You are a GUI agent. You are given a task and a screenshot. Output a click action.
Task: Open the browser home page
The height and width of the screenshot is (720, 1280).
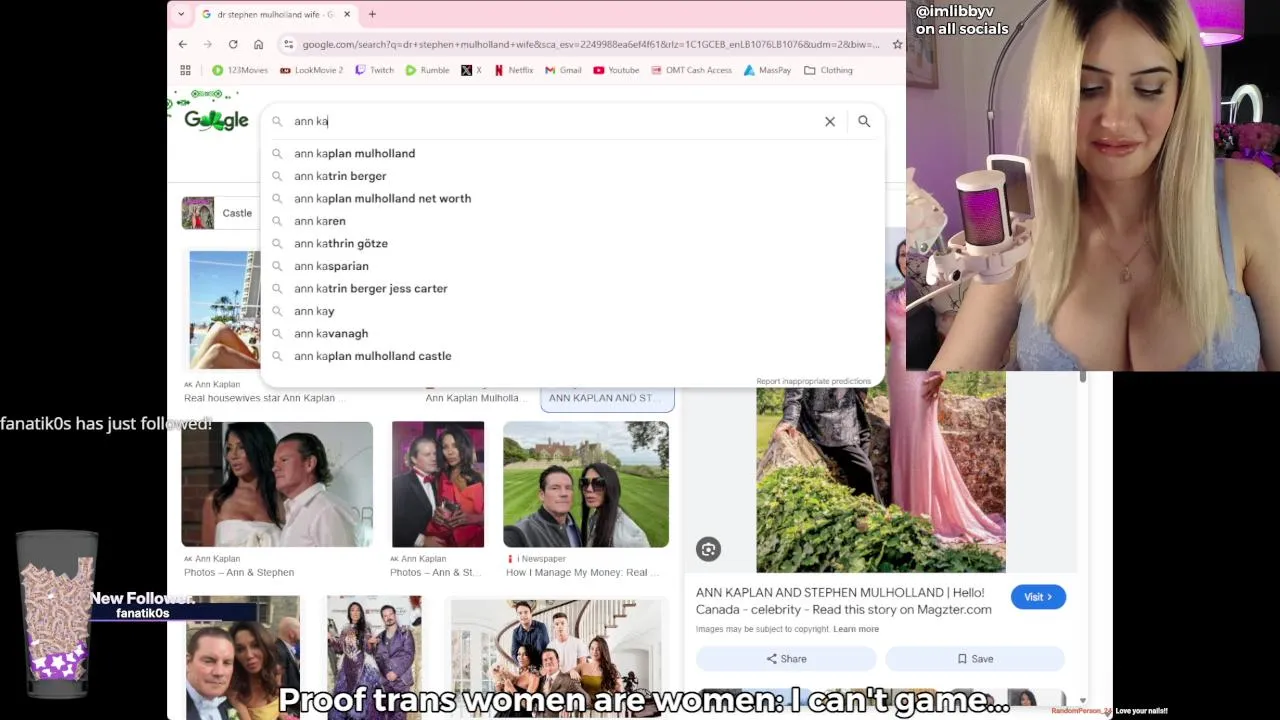(258, 44)
